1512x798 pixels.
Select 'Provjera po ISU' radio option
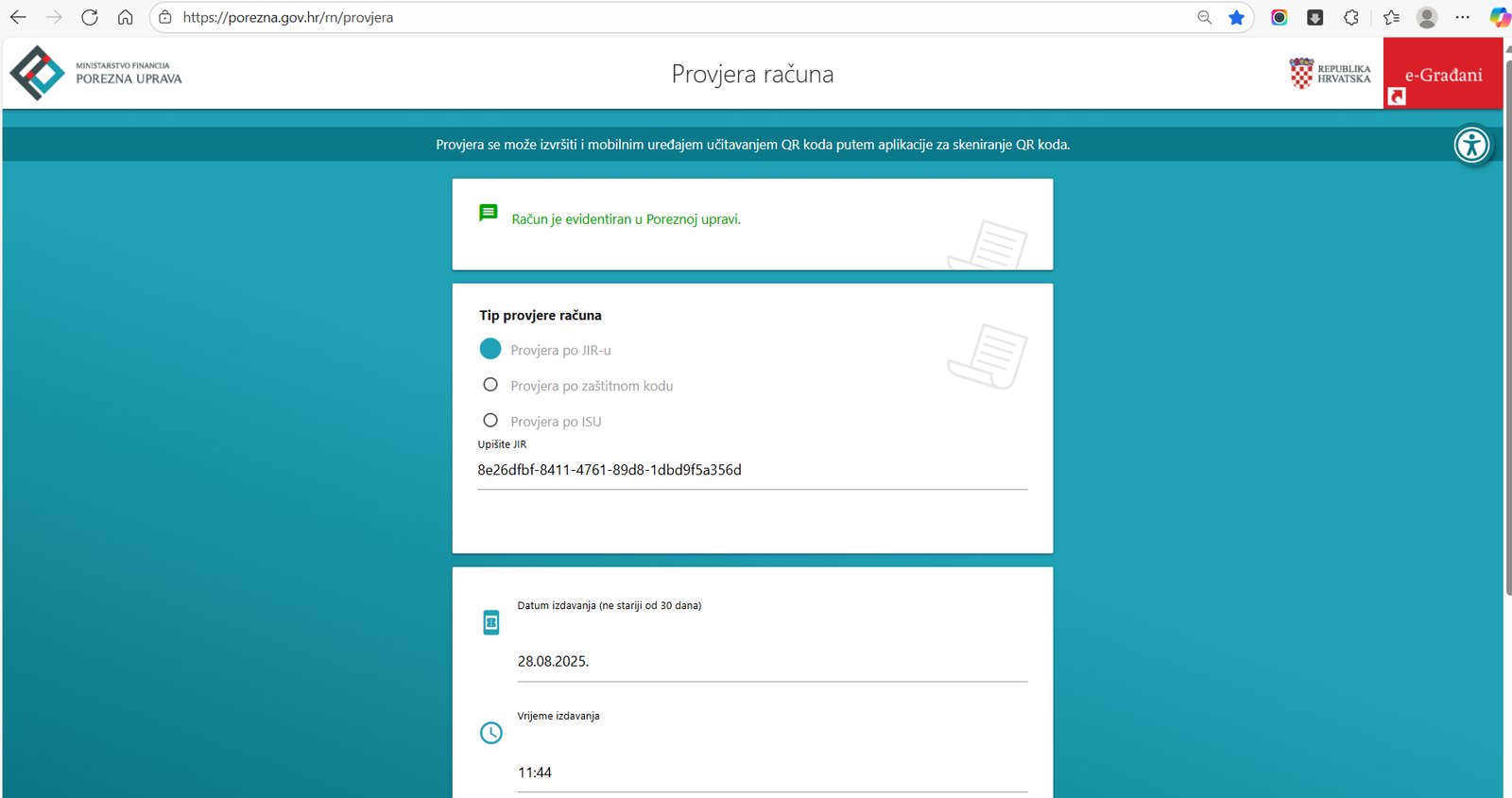coord(490,421)
